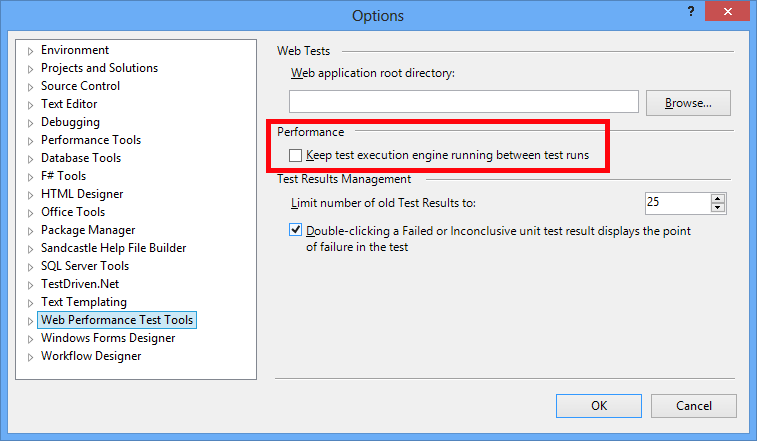Click the web application root directory field

click(463, 102)
